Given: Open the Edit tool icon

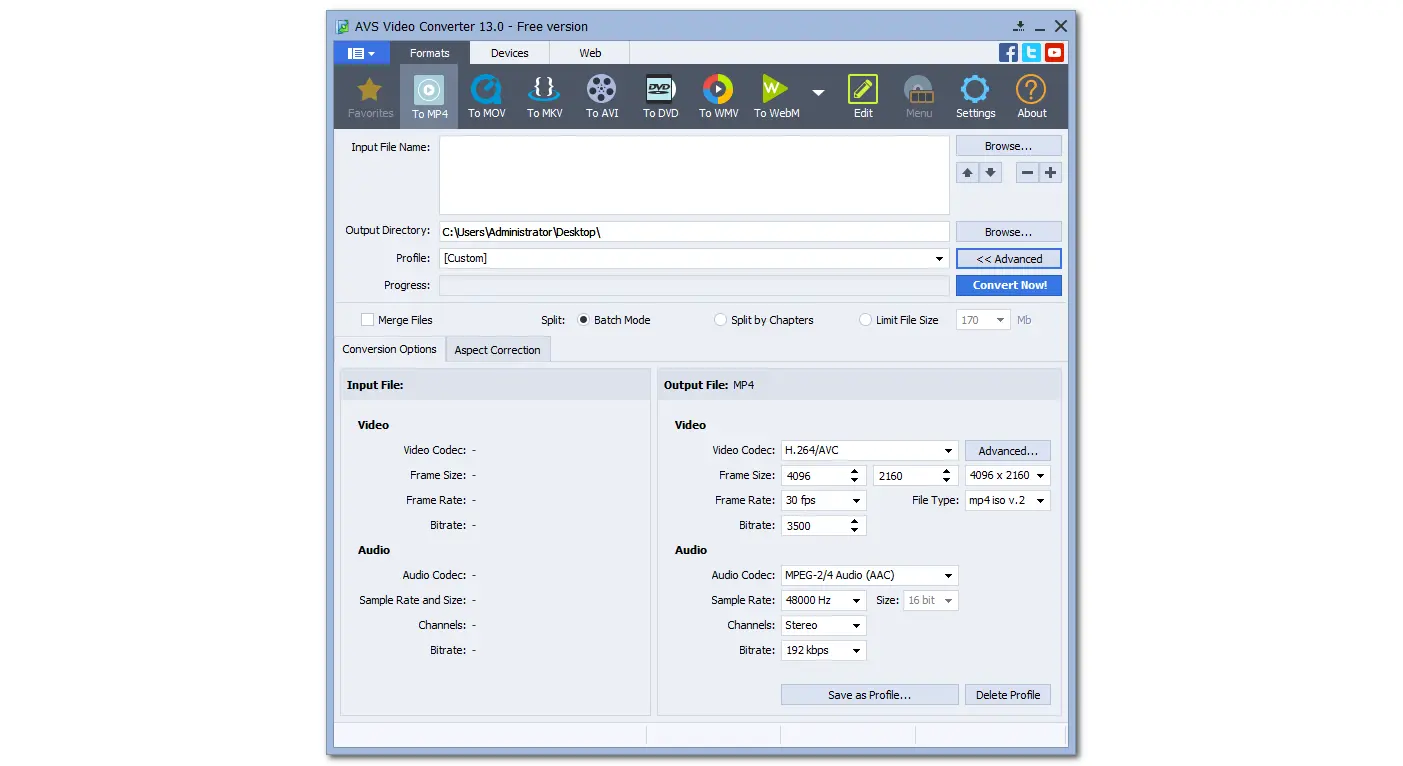Looking at the screenshot, I should (x=863, y=97).
